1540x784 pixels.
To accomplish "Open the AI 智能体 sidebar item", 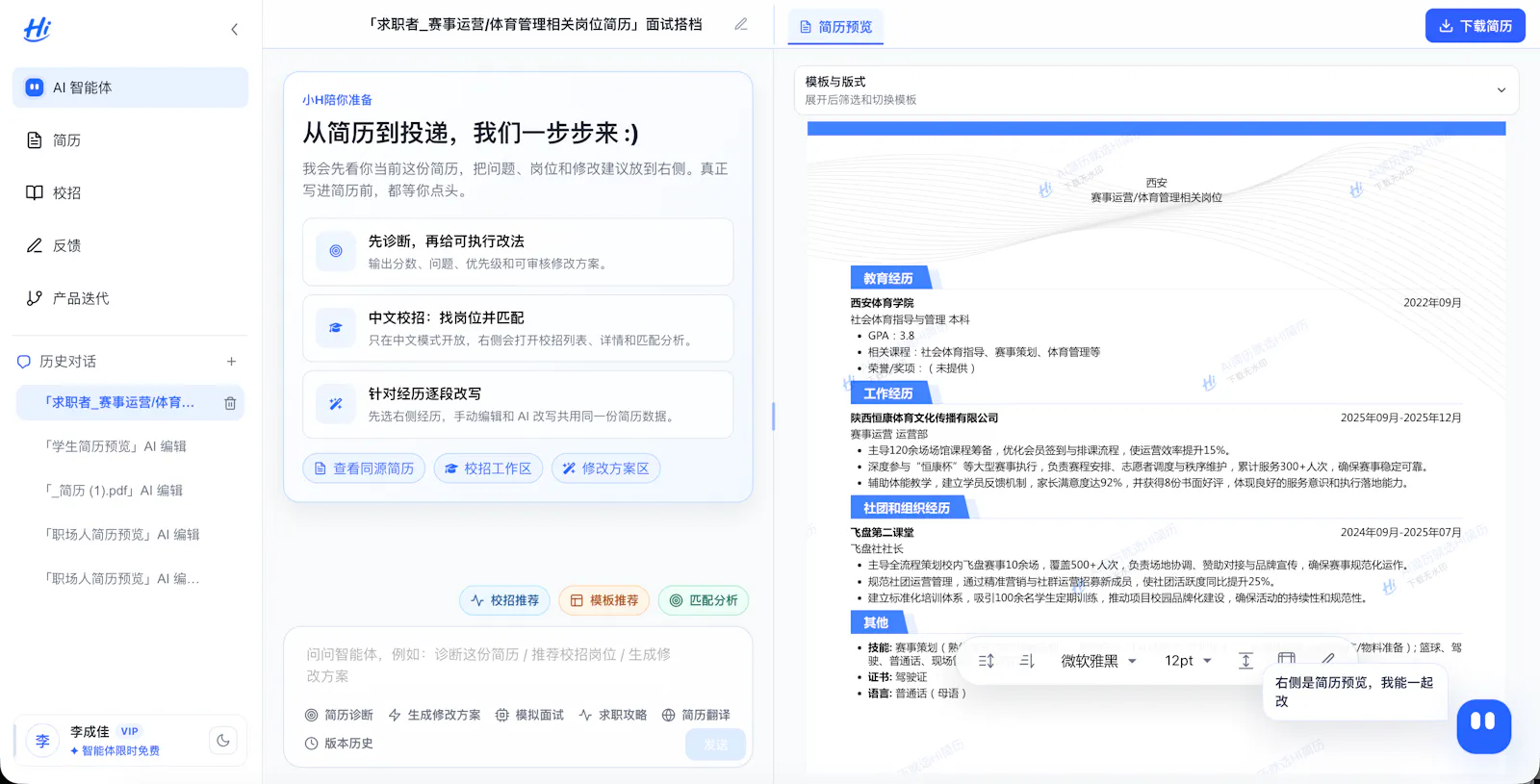I will click(130, 88).
